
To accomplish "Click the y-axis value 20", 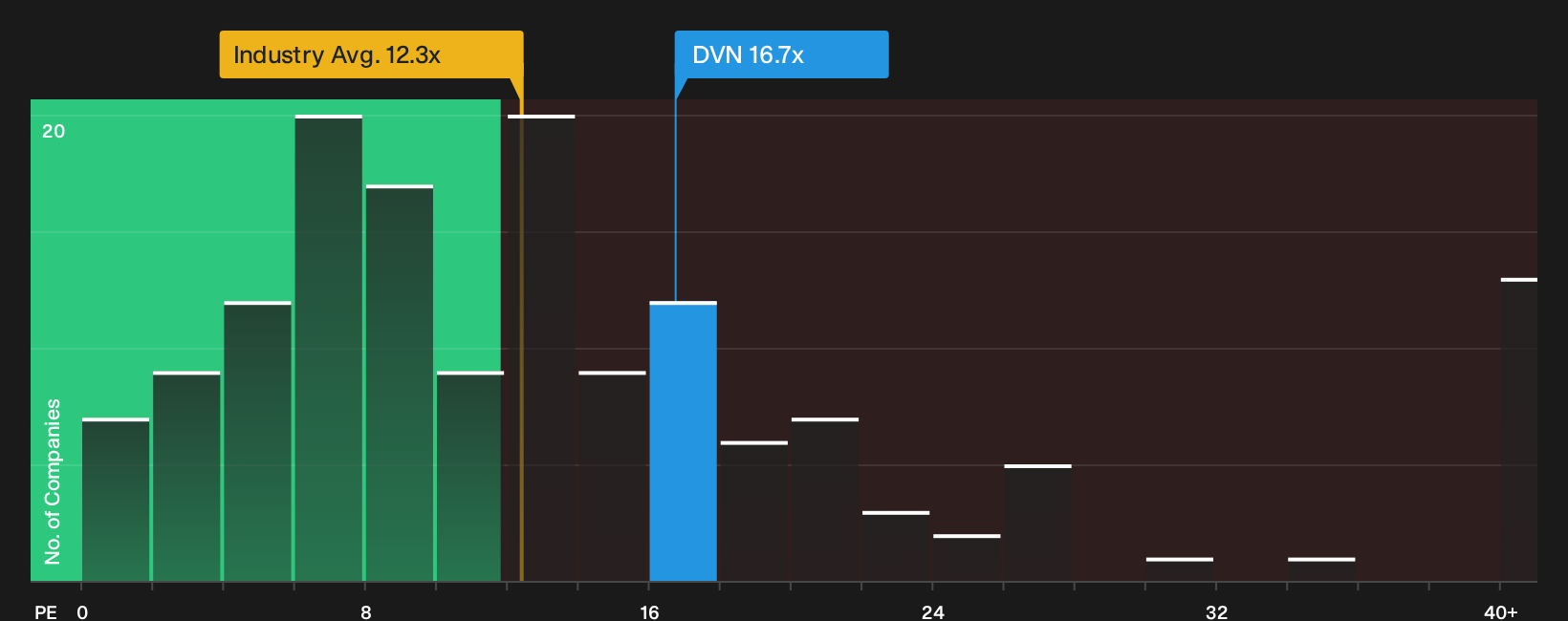I will pos(54,131).
